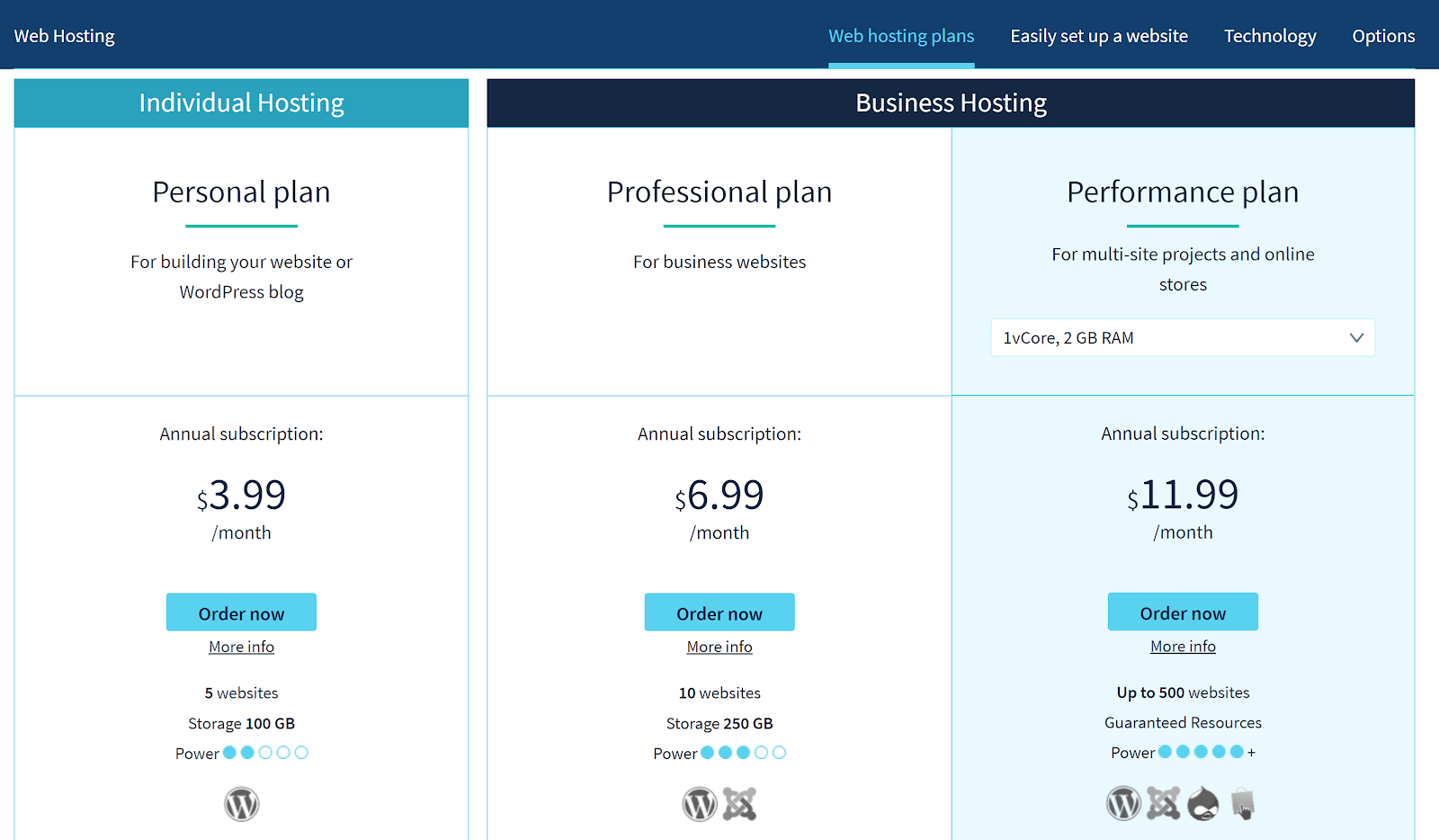Click the Joomla icon under Professional plan
Image resolution: width=1439 pixels, height=840 pixels.
(739, 803)
